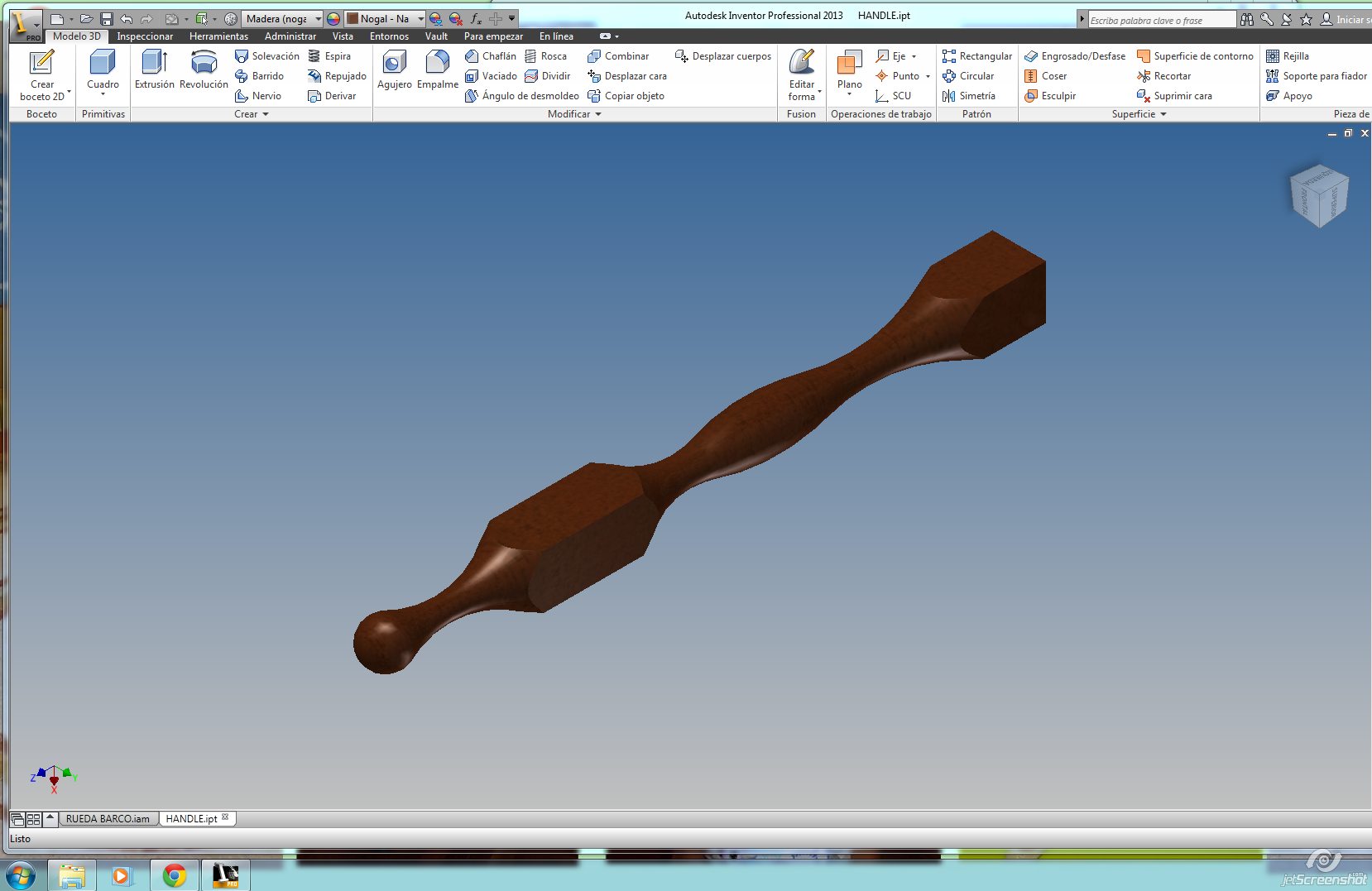This screenshot has width=1372, height=891.
Task: Apply Simetría mirror tool
Action: (969, 96)
